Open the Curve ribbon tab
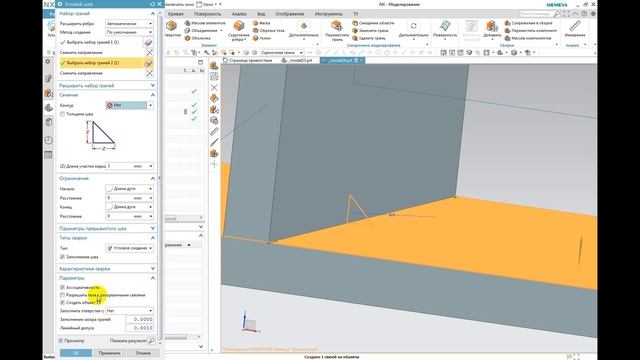Screen dimensions: 640x360 click(176, 14)
